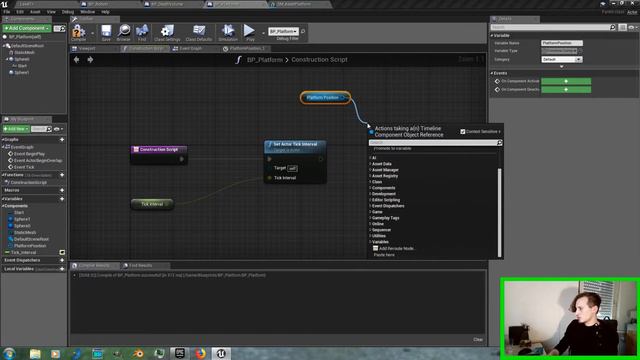The image size is (640, 360).
Task: Click the Tick Interval variable node
Action: [x=152, y=204]
